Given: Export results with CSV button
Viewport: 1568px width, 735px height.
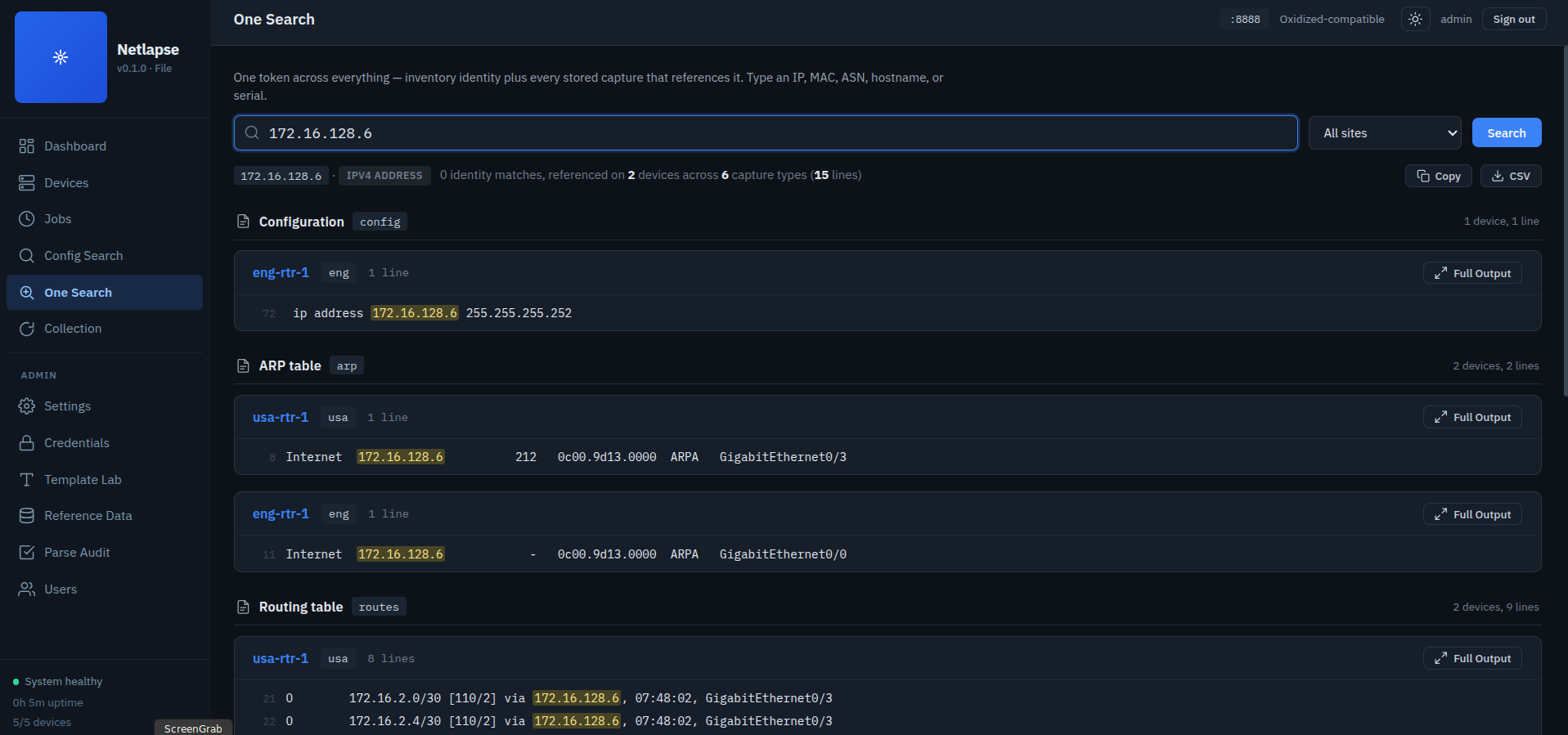Looking at the screenshot, I should [x=1511, y=176].
